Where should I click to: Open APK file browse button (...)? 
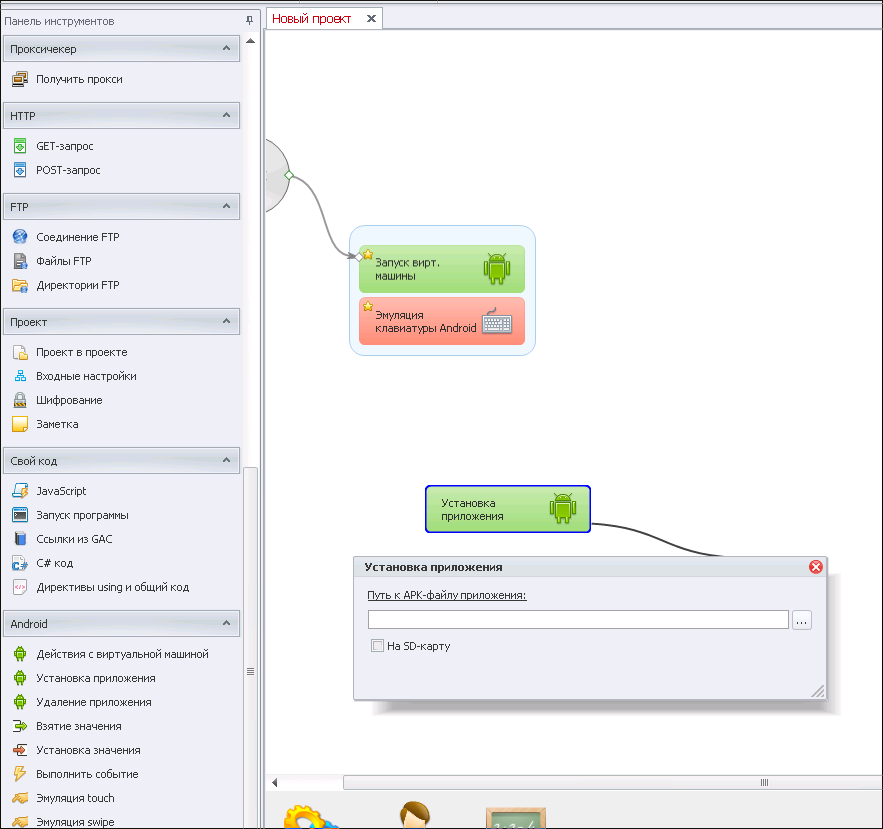point(802,620)
